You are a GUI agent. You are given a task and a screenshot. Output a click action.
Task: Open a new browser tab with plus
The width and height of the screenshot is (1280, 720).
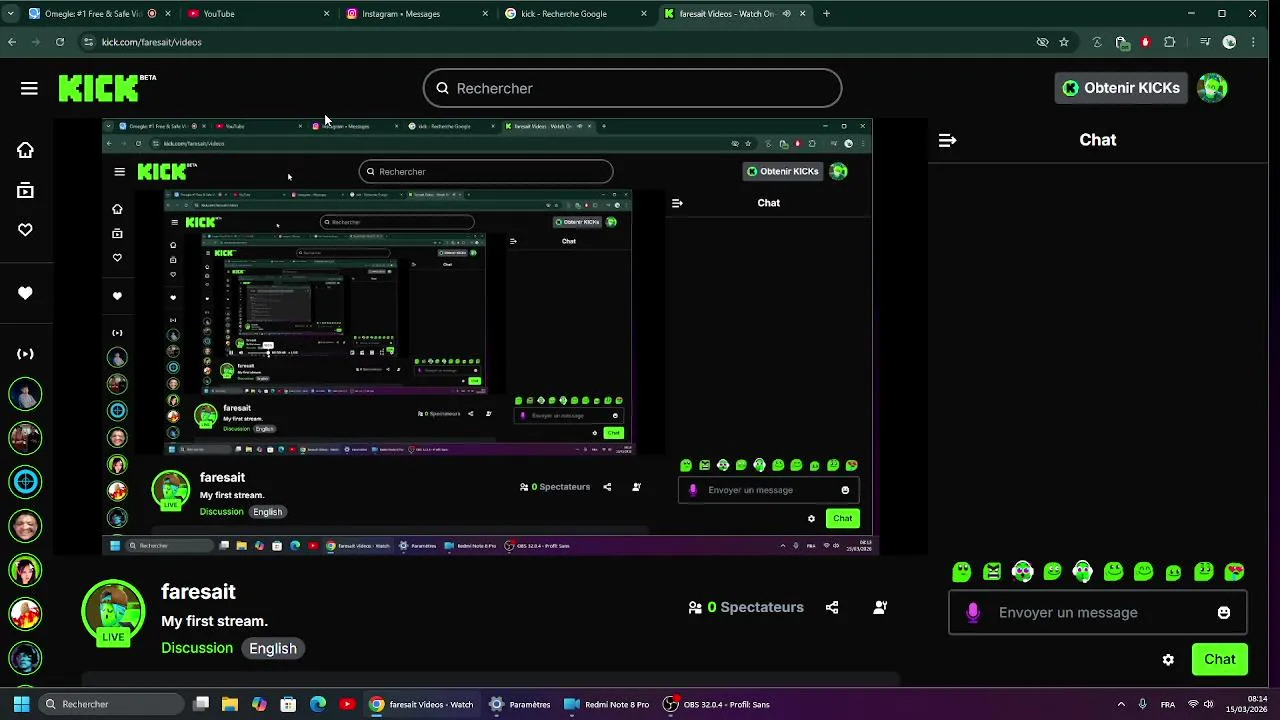coord(826,14)
